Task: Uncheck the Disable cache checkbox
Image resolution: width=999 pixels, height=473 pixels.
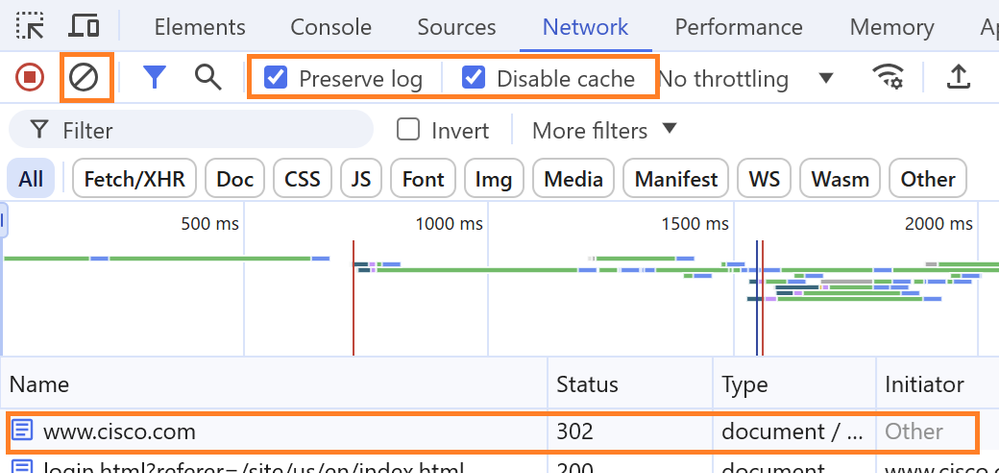Action: coord(473,78)
